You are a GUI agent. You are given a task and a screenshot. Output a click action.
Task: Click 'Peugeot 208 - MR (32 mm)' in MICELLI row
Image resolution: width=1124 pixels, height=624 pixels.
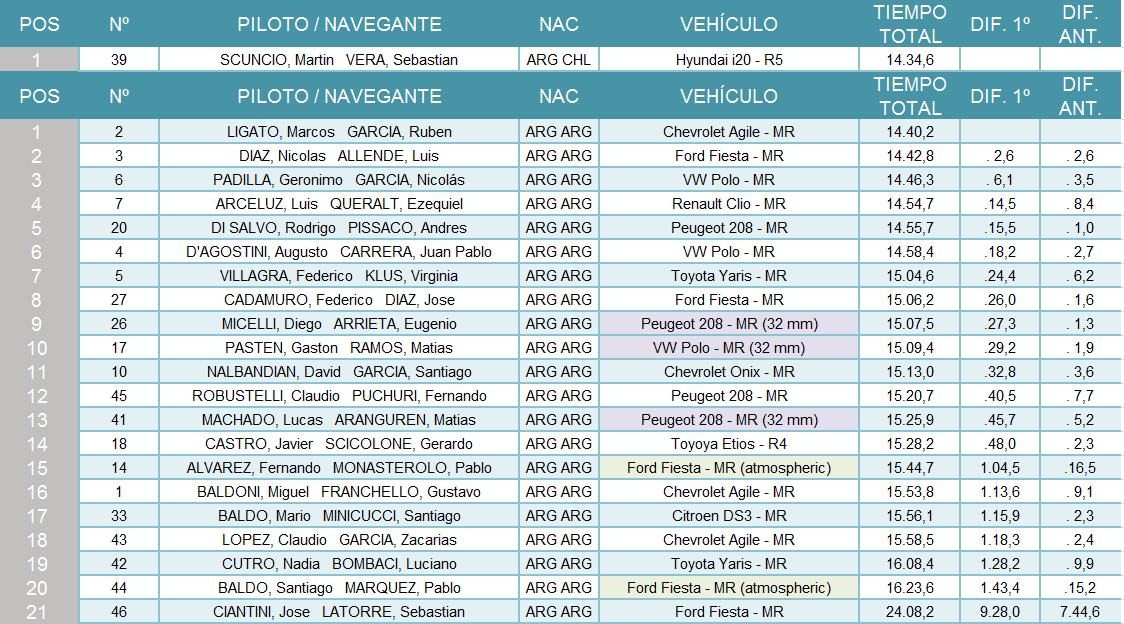coord(728,324)
